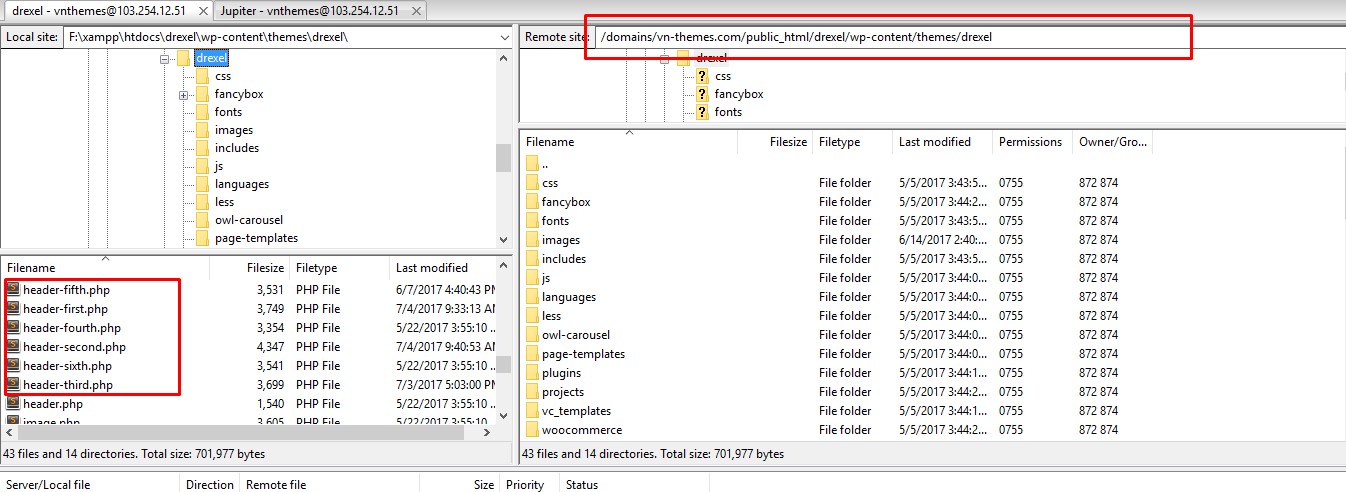This screenshot has width=1346, height=492.
Task: Click into the Remote site path field
Action: pos(890,37)
